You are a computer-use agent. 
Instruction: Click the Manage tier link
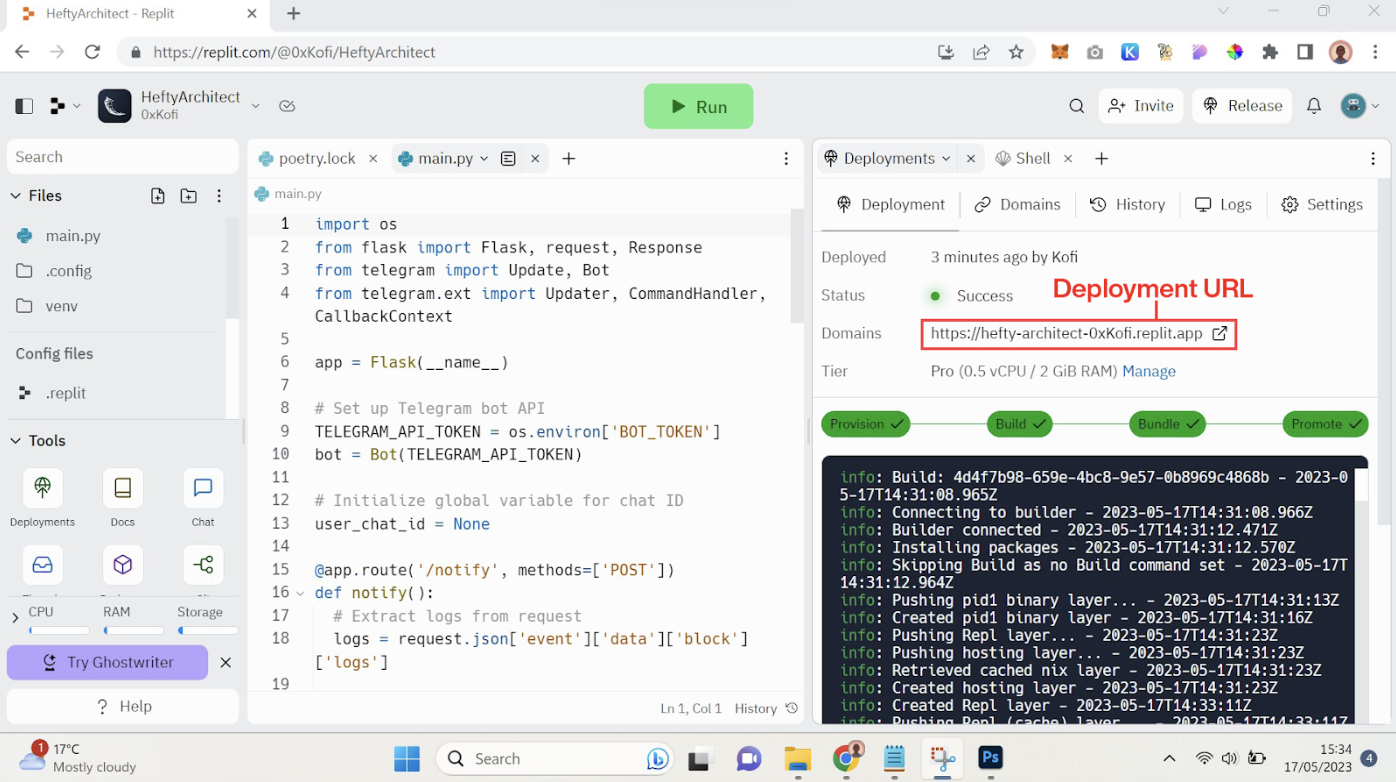(1148, 371)
